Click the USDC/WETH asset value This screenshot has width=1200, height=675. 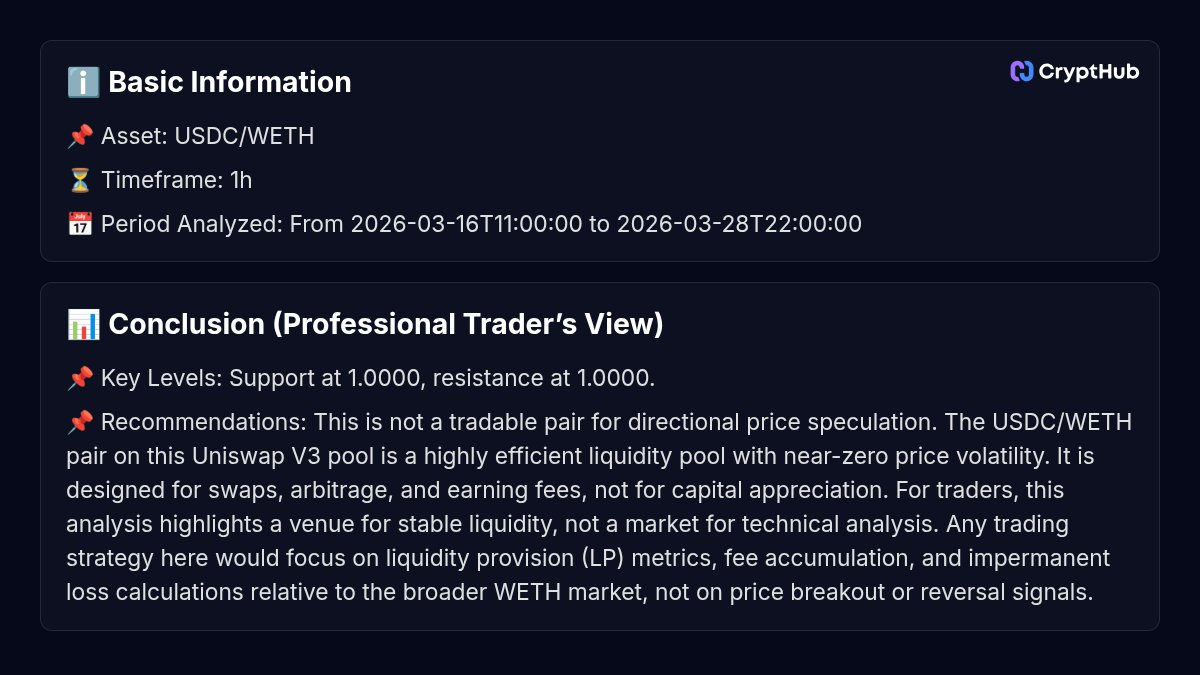244,136
